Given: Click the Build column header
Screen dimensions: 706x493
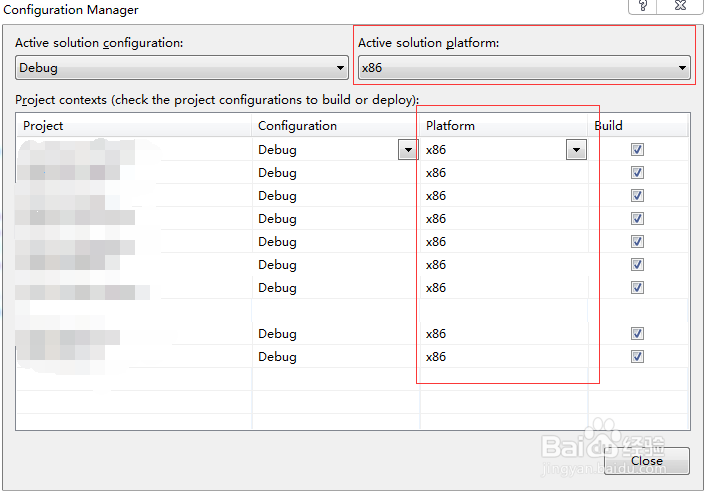Looking at the screenshot, I should tap(638, 126).
